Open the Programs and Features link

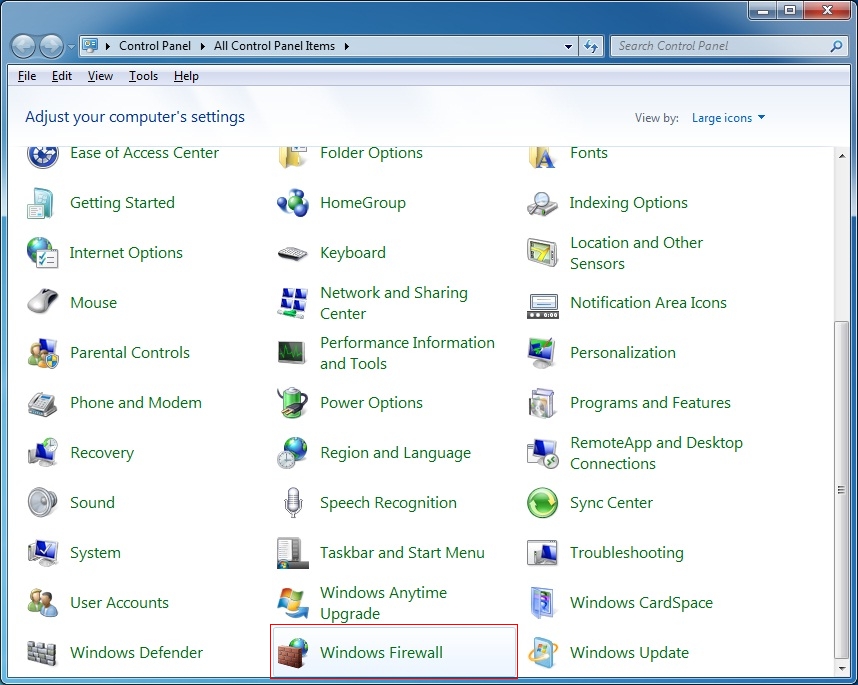click(650, 403)
